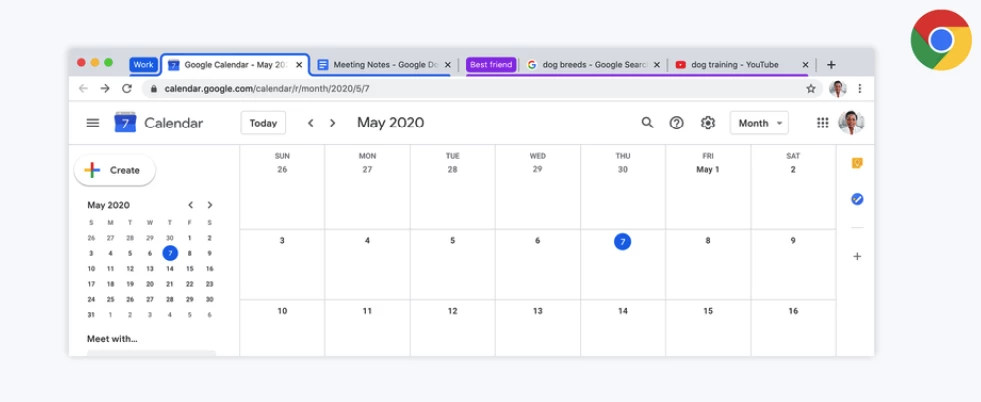The width and height of the screenshot is (981, 402).
Task: Collapse the Work tab group
Action: (x=143, y=64)
